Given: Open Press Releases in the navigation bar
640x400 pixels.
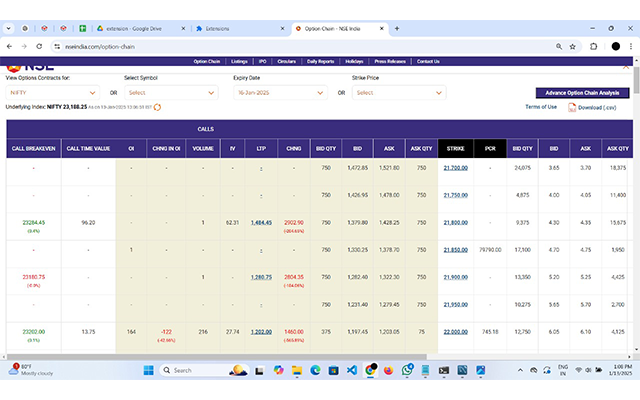Looking at the screenshot, I should (x=390, y=61).
